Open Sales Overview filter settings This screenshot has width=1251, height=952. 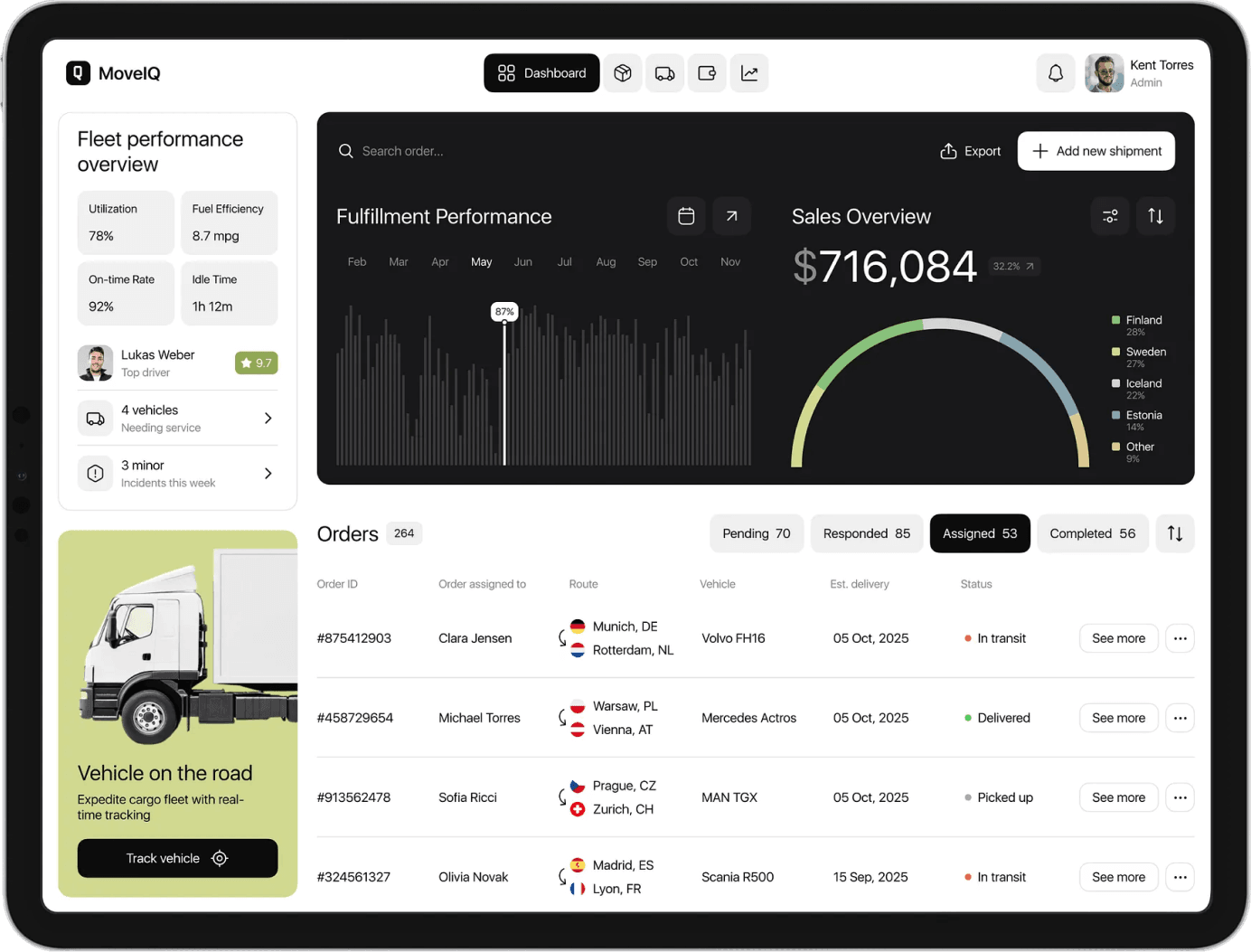point(1110,216)
